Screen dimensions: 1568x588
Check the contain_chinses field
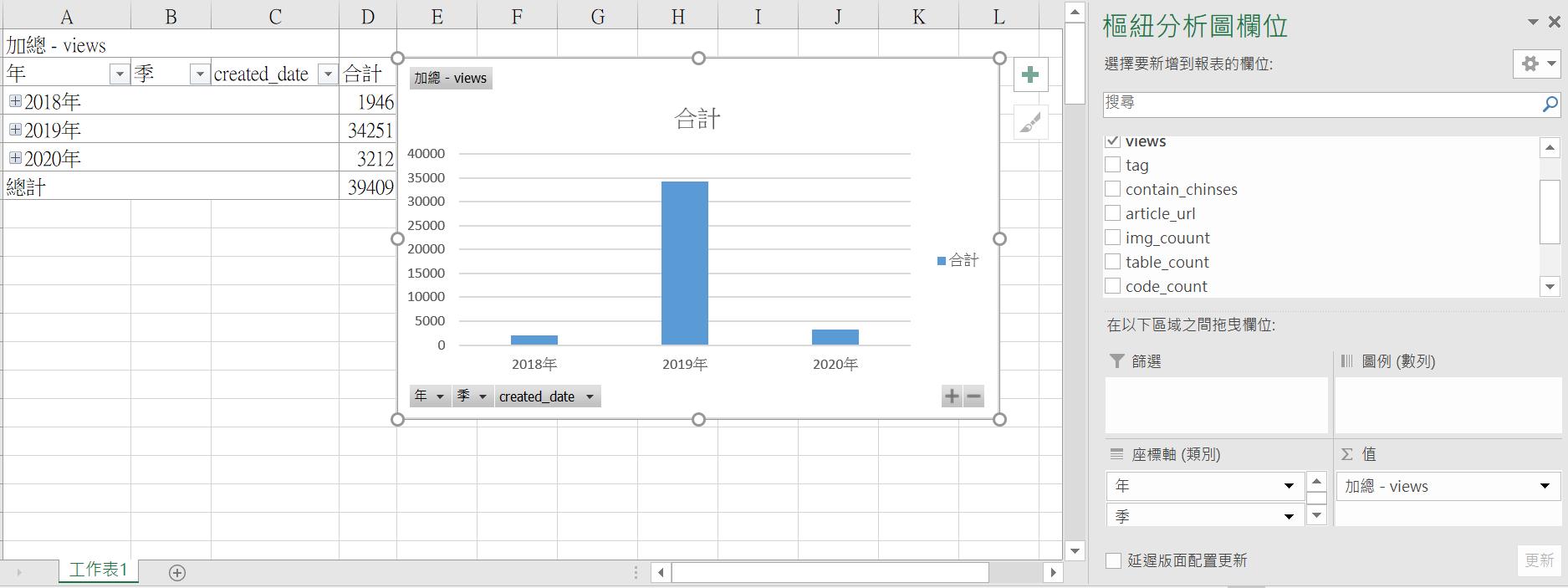[1113, 189]
